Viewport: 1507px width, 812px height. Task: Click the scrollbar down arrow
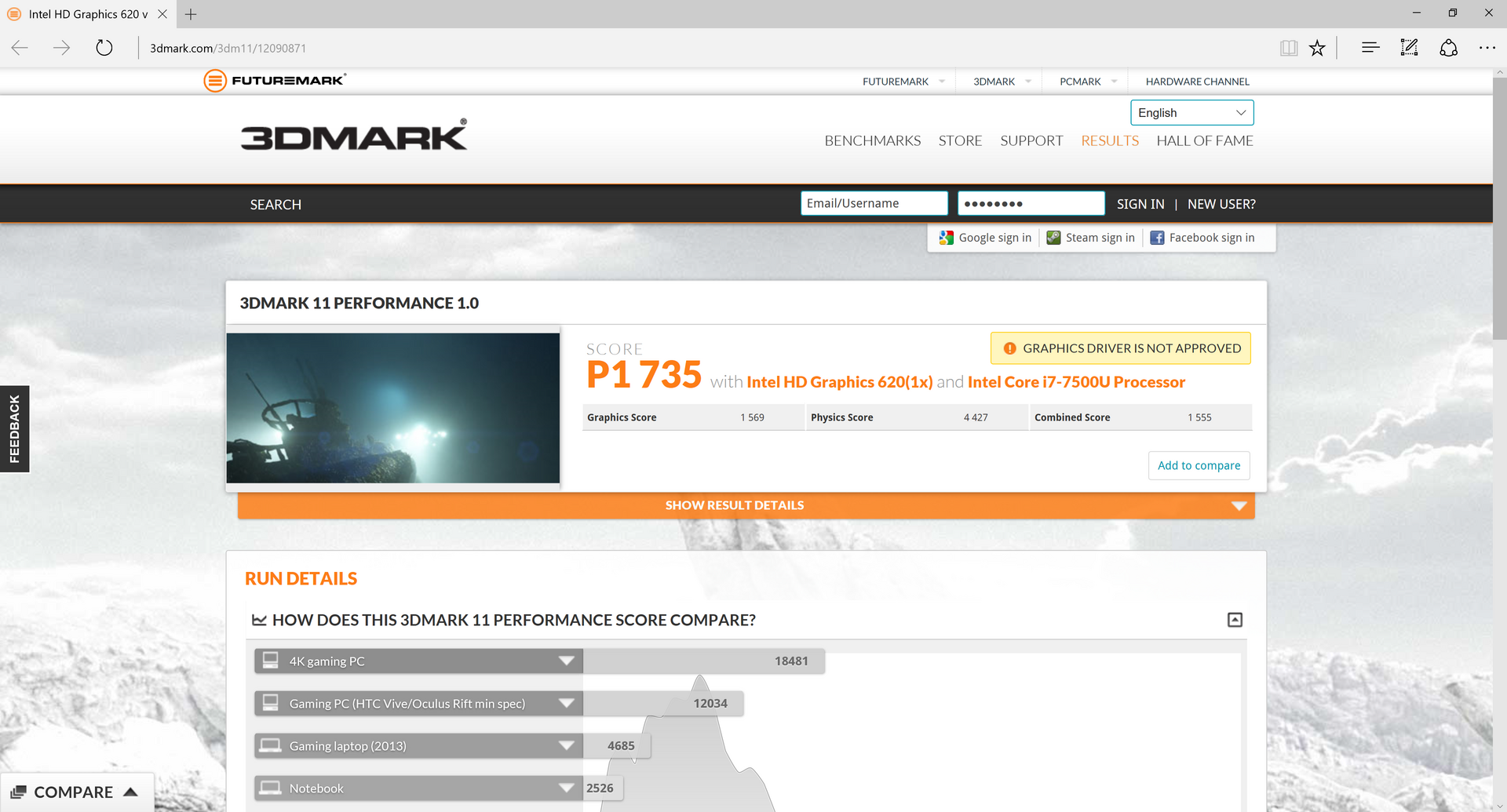pos(1499,806)
